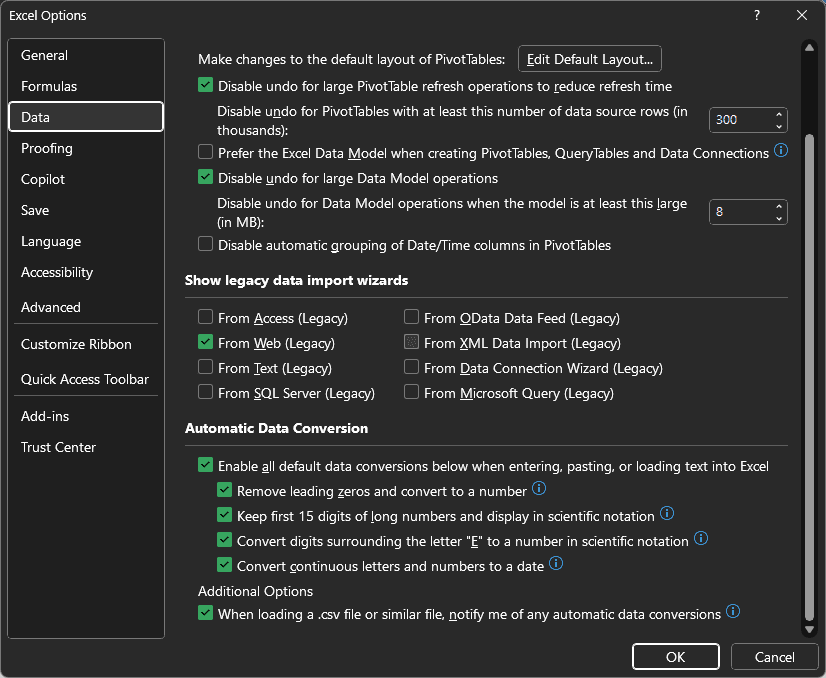Open Copilot settings category

pos(86,180)
